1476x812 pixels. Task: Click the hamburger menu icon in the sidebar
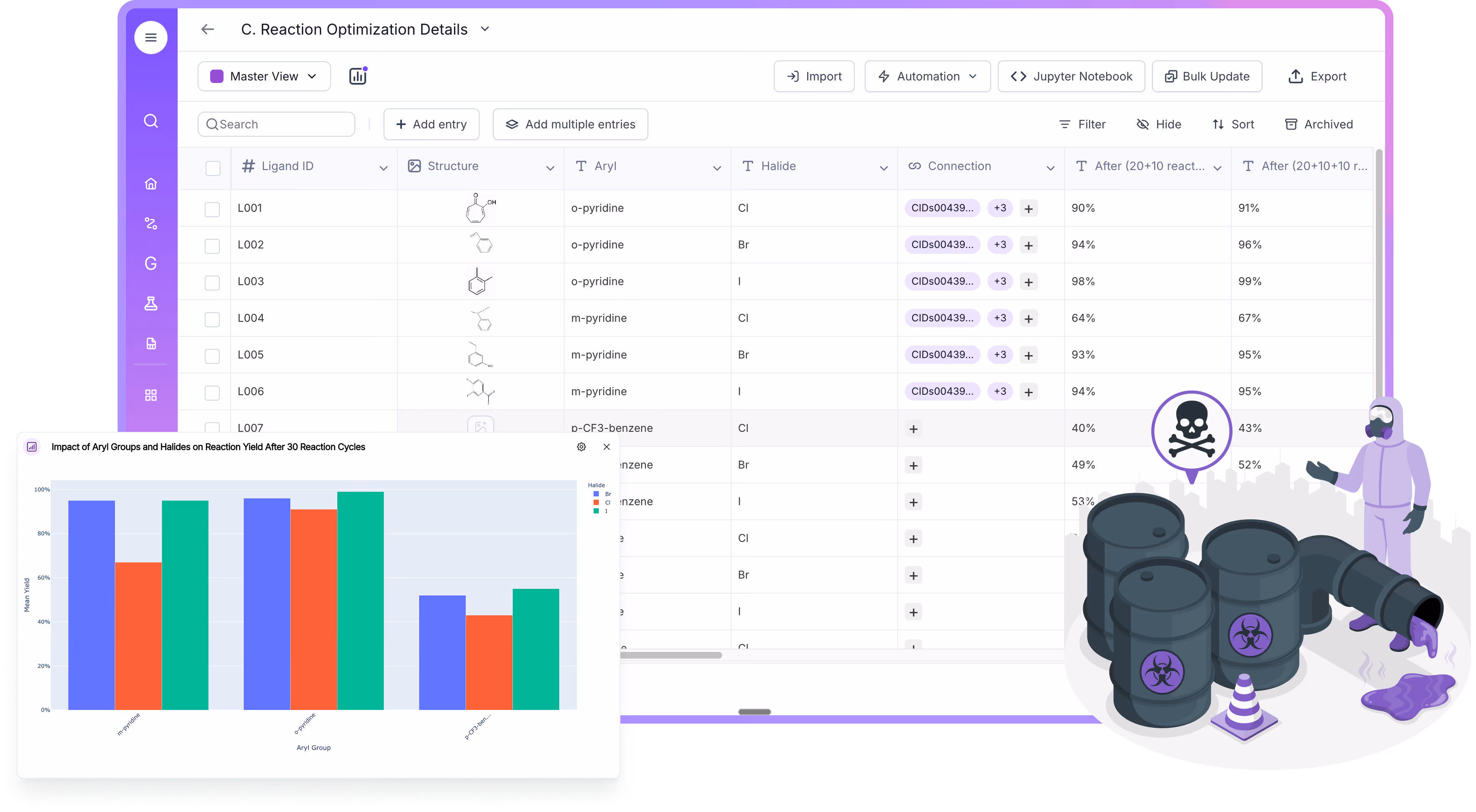tap(151, 38)
